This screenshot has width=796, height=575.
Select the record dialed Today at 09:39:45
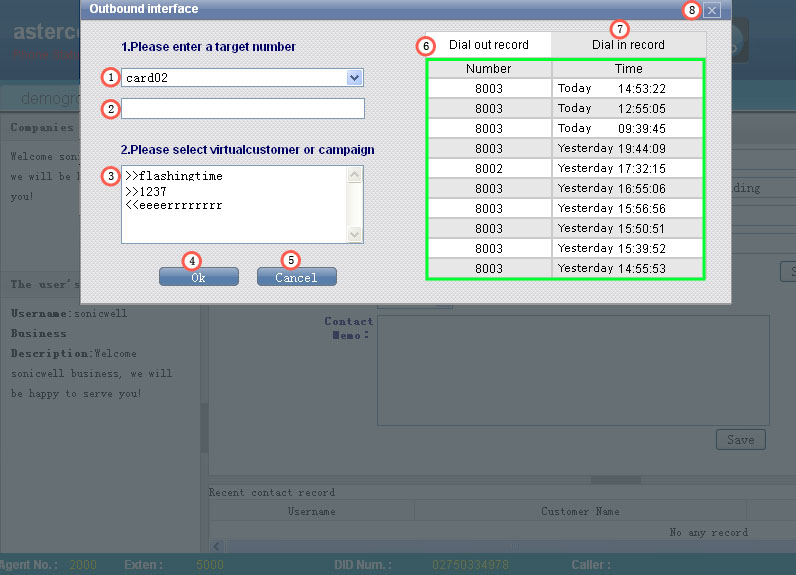tap(565, 129)
